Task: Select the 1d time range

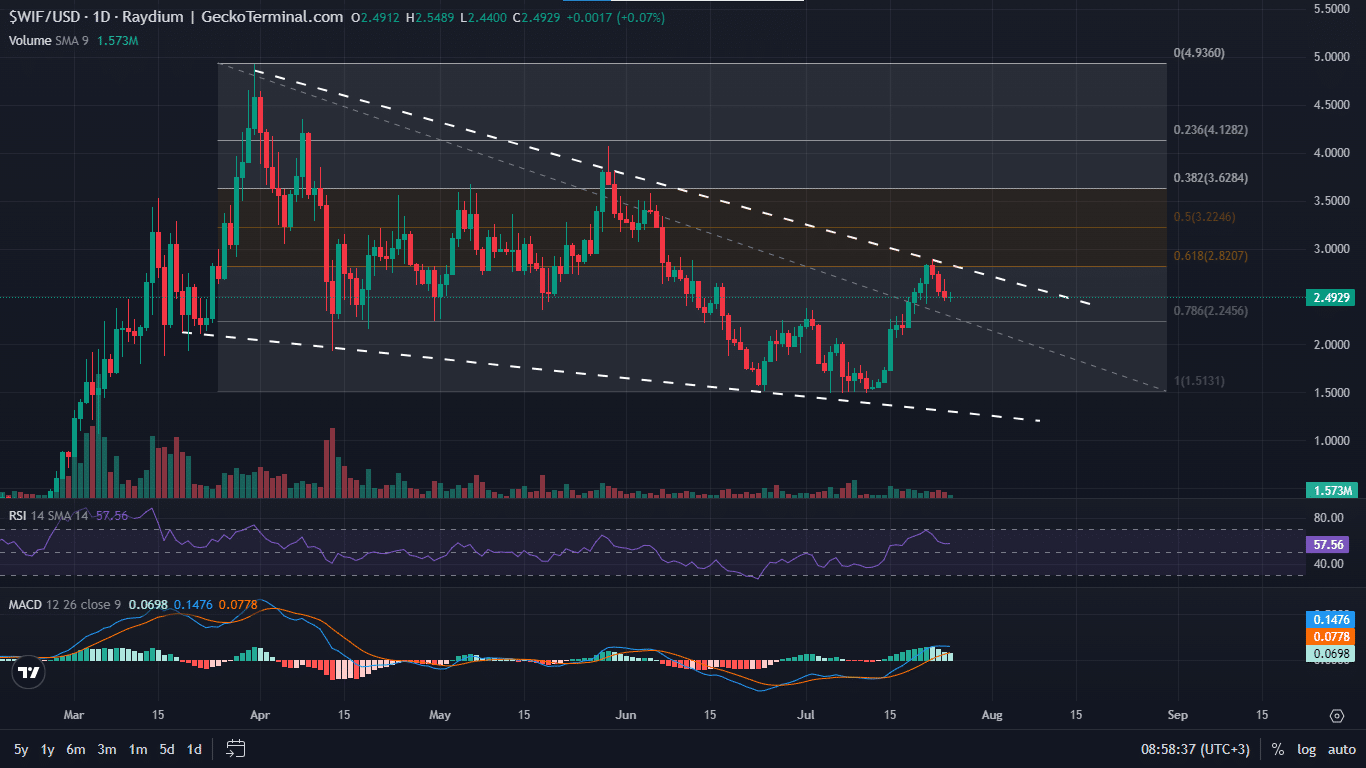Action: tap(195, 749)
